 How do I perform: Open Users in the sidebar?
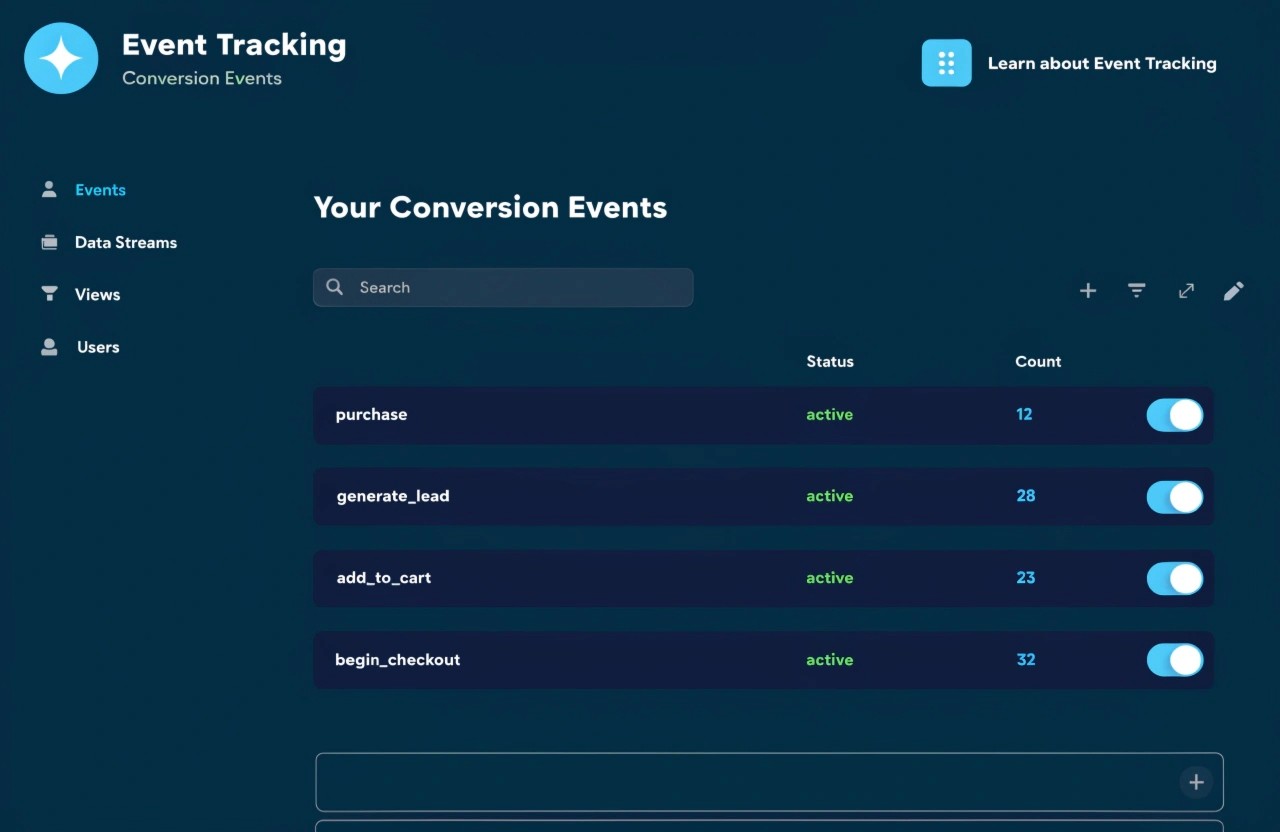pyautogui.click(x=98, y=347)
